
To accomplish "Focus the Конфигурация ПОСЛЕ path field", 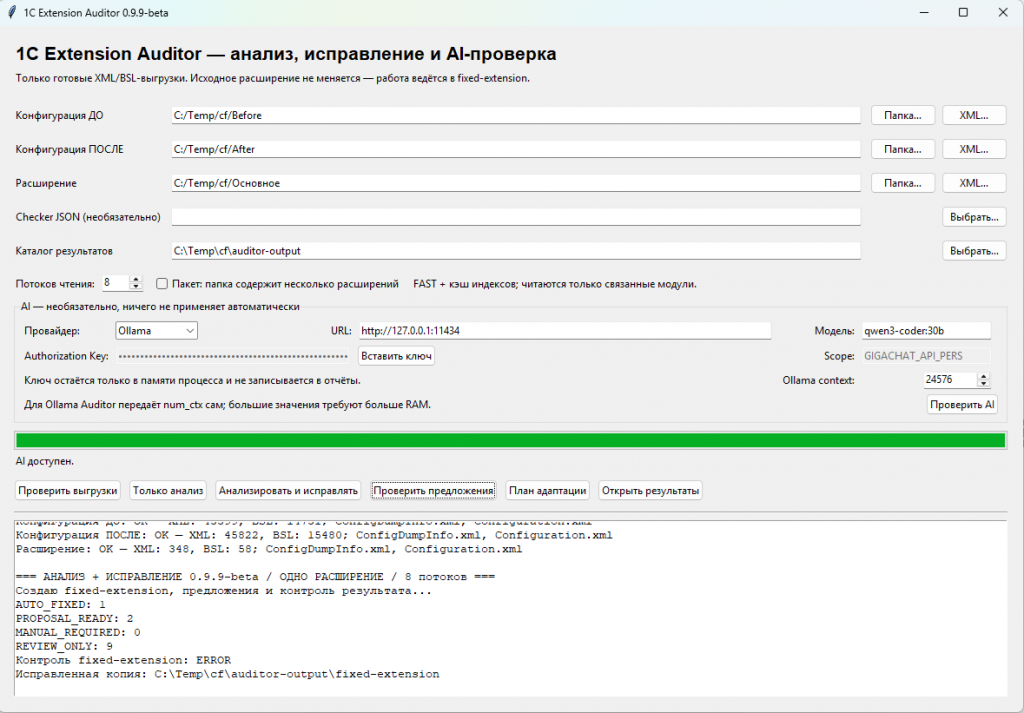I will tap(516, 150).
